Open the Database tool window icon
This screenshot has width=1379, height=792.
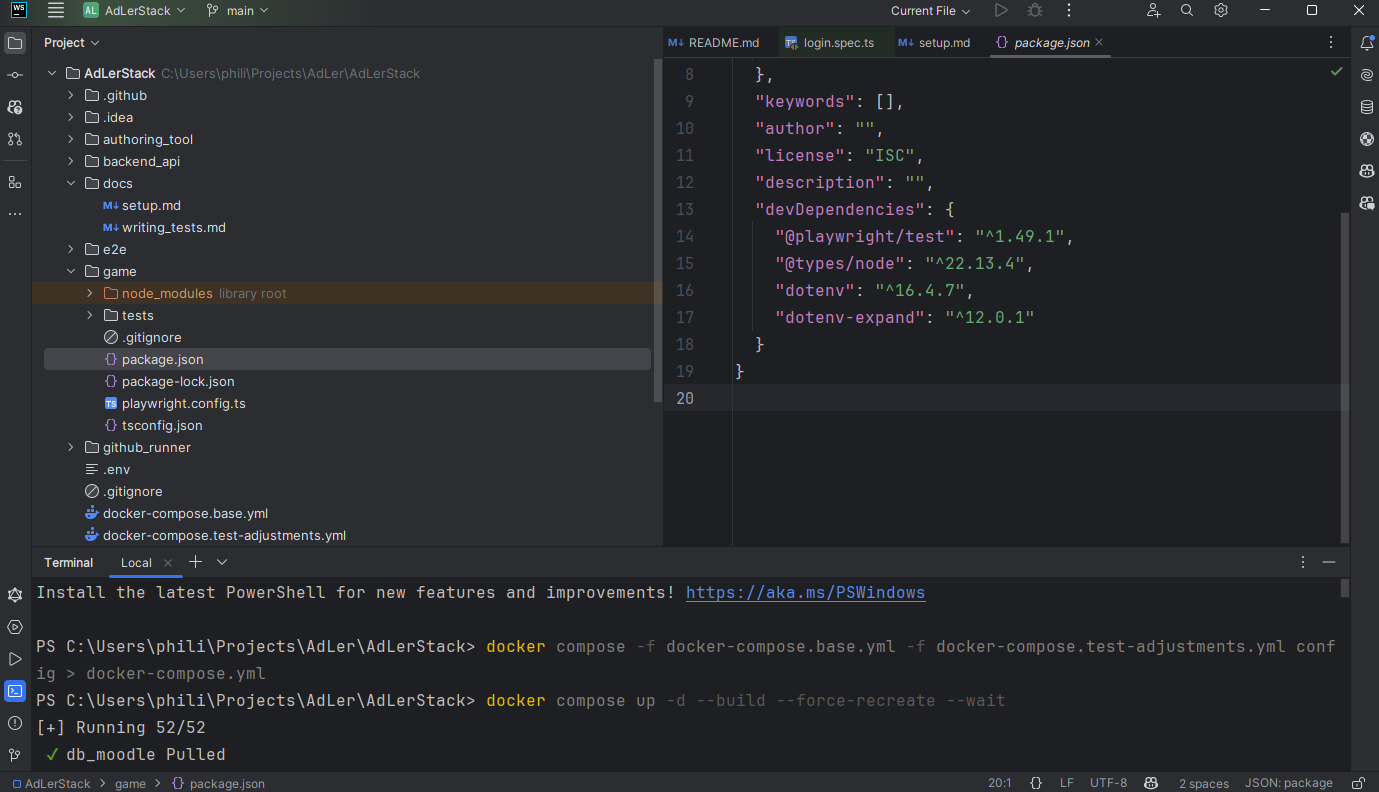[1366, 107]
